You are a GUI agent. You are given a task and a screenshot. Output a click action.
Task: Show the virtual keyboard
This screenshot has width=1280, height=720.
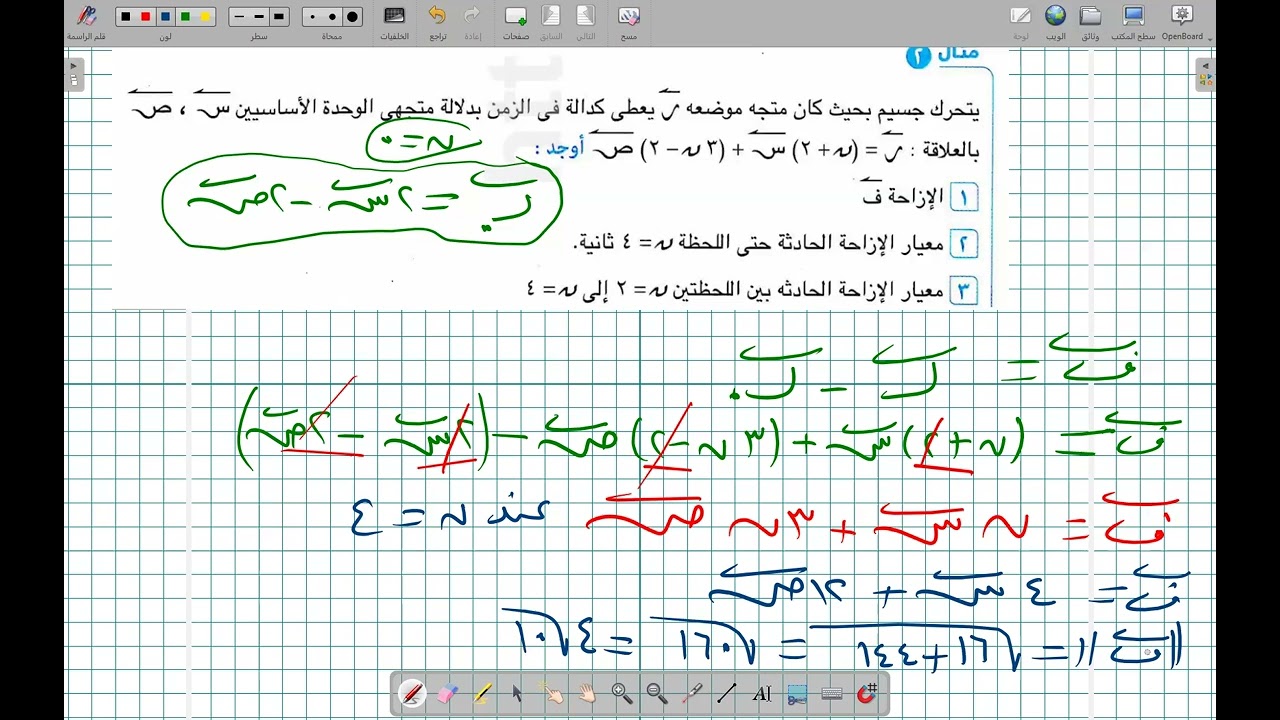point(832,692)
